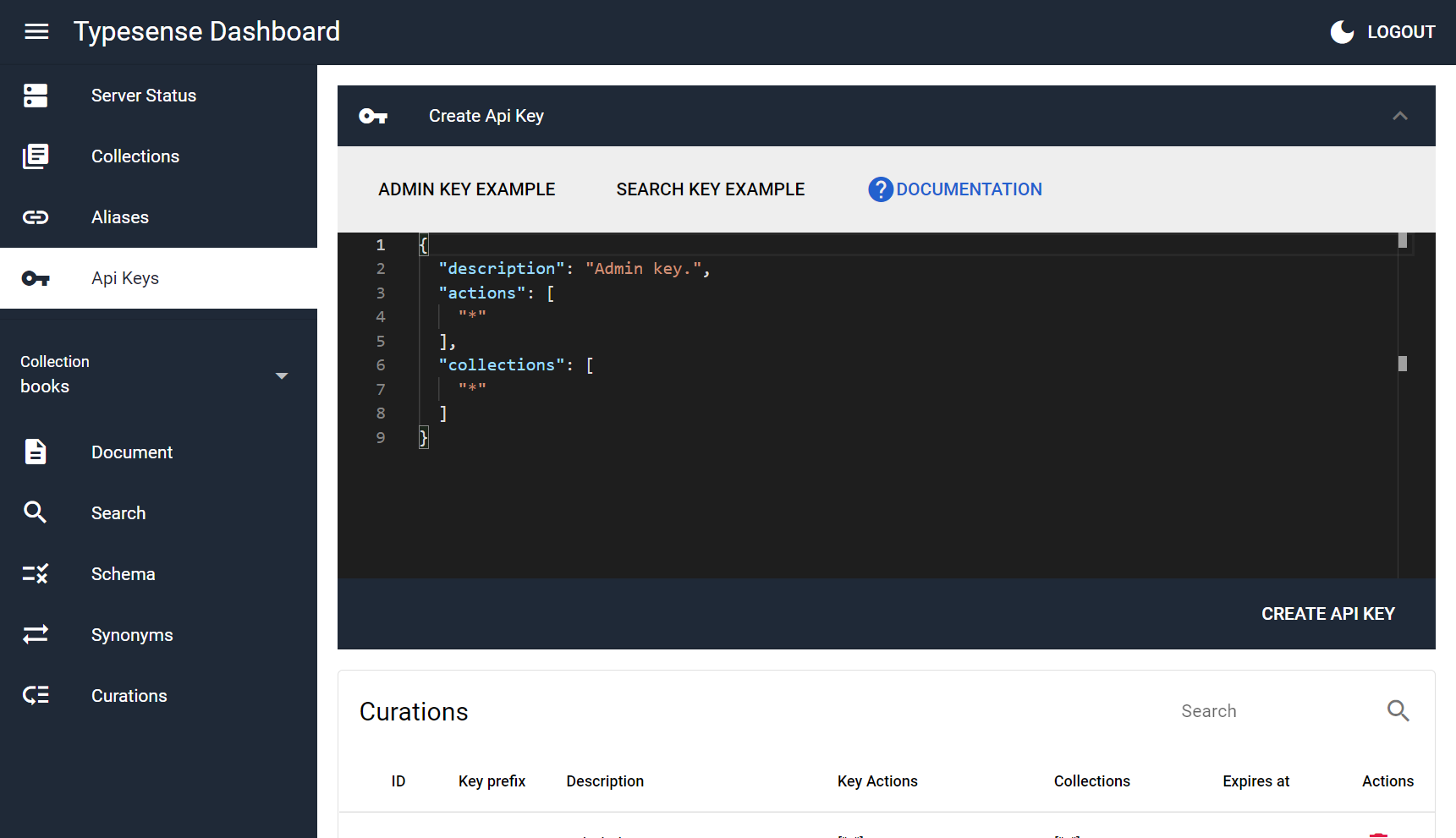Screen dimensions: 1456x838
Task: Click the Collections icon in the sidebar
Action: click(x=36, y=156)
